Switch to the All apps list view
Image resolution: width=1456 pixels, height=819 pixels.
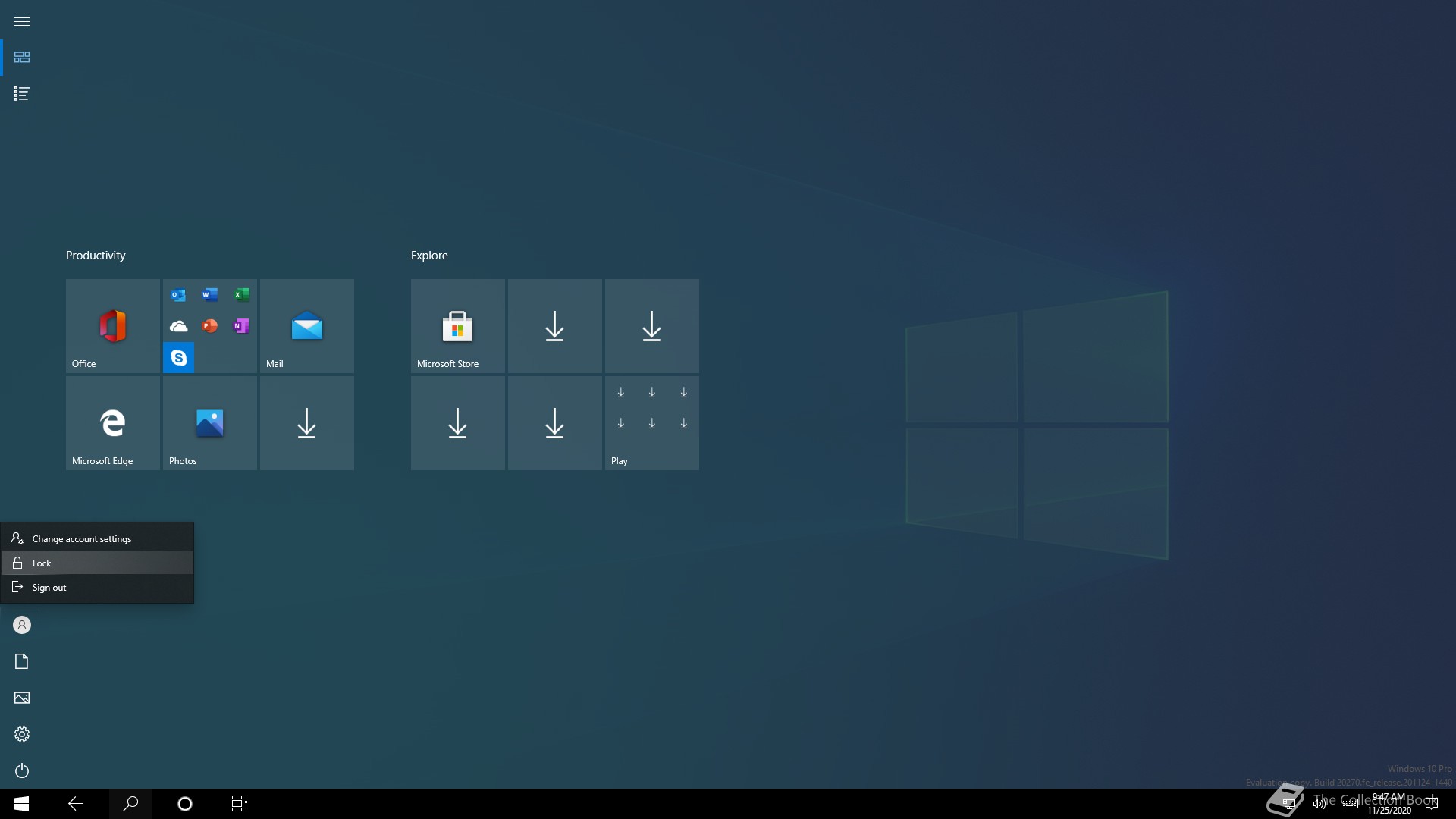click(22, 94)
